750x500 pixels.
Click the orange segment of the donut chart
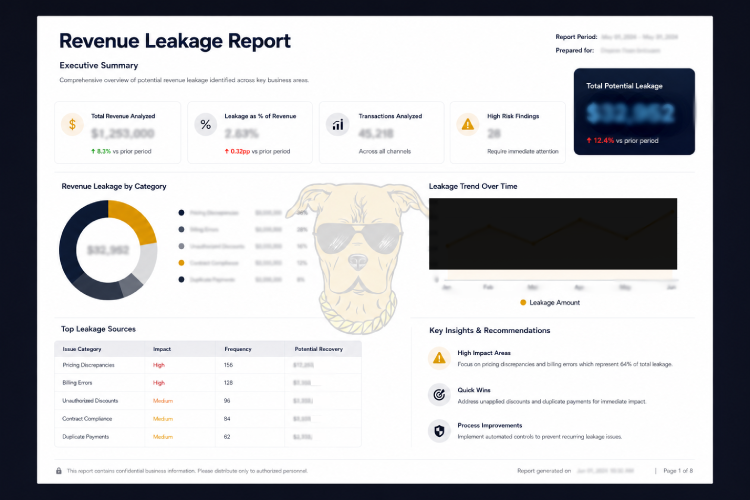135,219
